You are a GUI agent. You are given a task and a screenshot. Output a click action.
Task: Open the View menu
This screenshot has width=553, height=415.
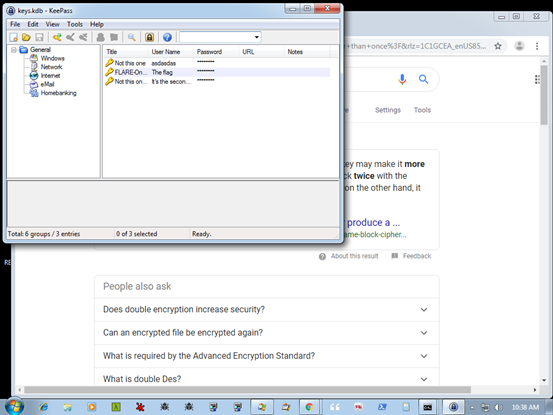52,24
